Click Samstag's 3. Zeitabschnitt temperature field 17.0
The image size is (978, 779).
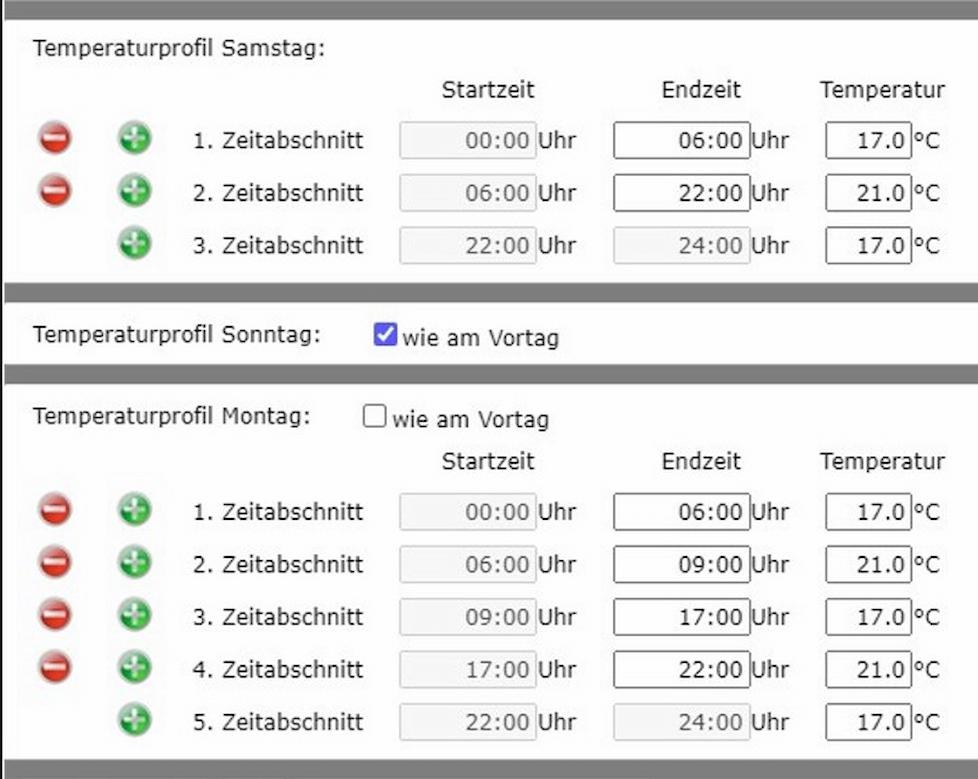(869, 244)
